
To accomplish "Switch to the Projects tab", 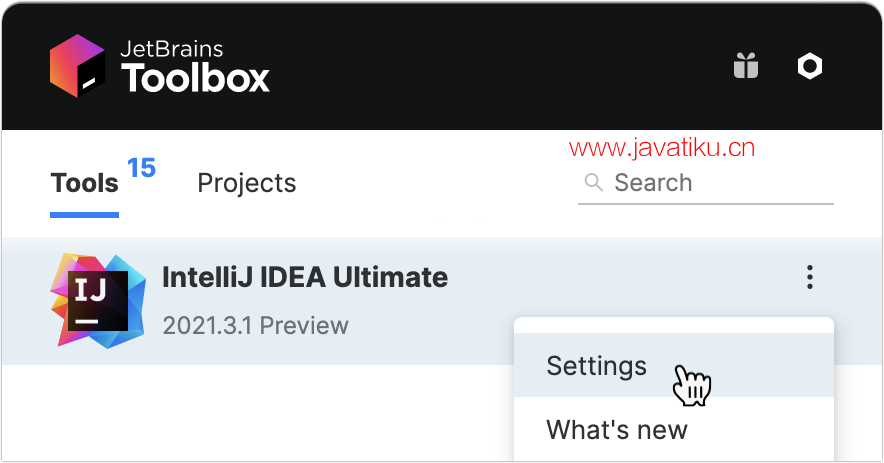I will 246,183.
